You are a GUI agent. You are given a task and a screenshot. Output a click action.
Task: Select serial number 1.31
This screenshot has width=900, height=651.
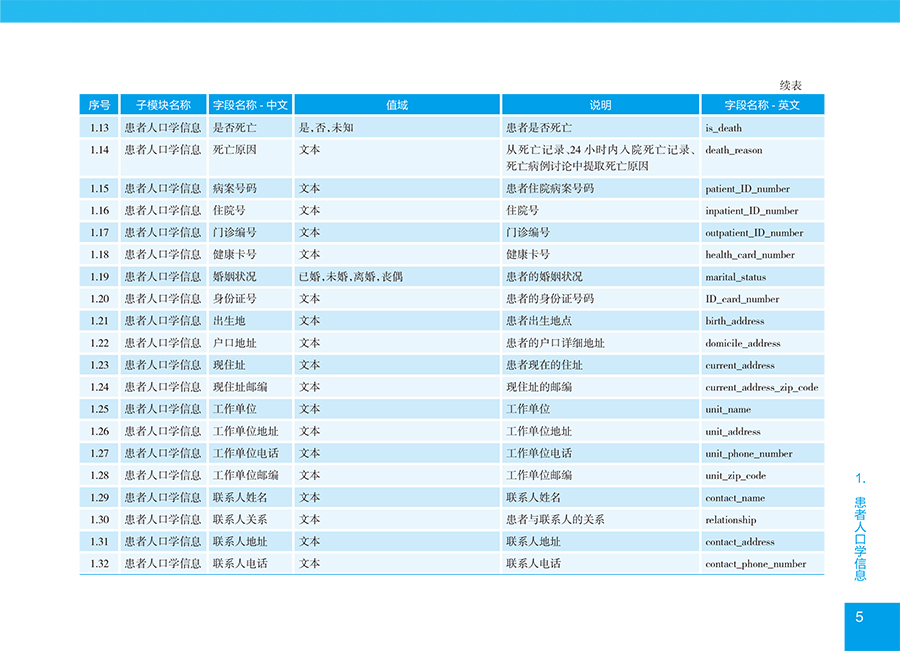click(99, 541)
